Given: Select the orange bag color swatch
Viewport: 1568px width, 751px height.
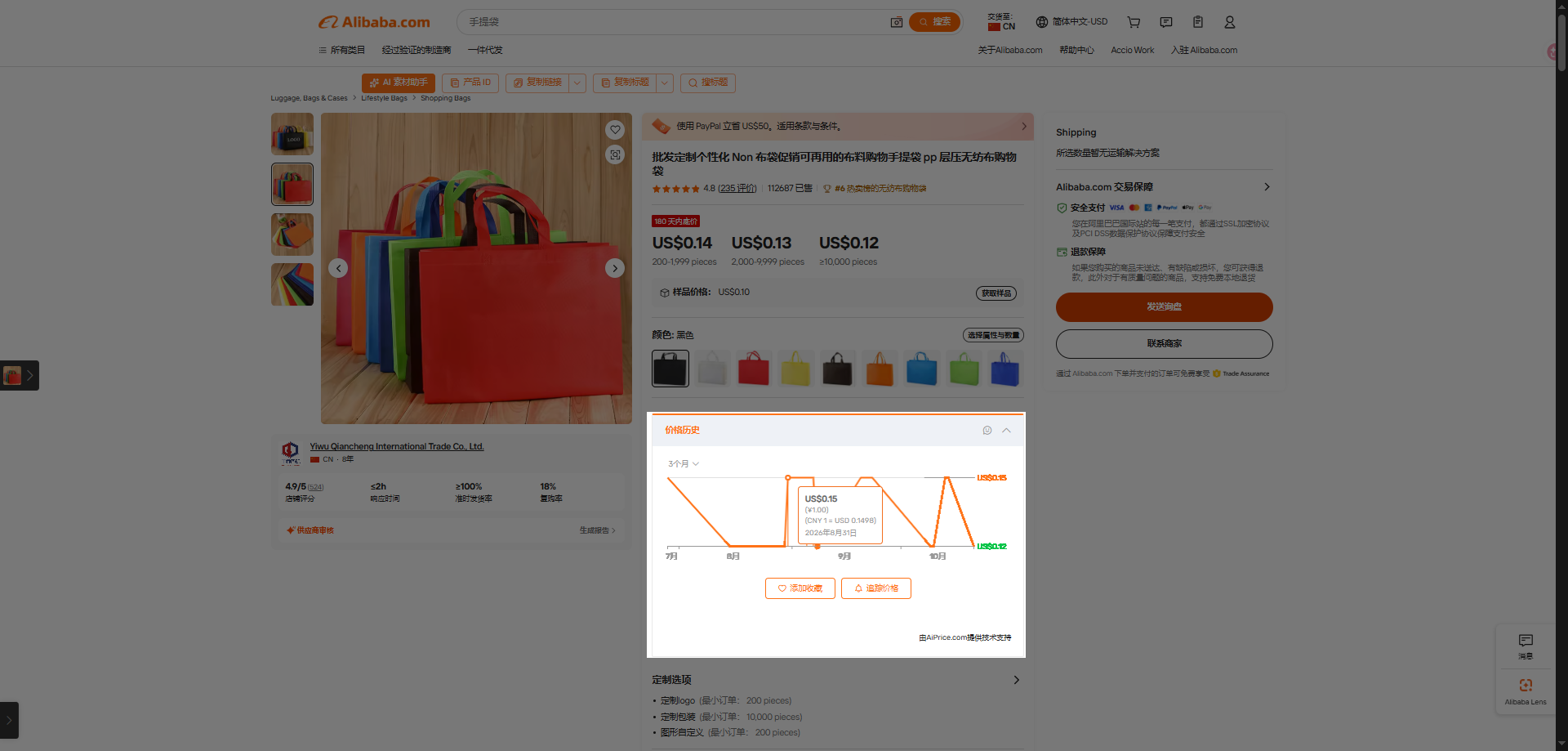Looking at the screenshot, I should [880, 369].
